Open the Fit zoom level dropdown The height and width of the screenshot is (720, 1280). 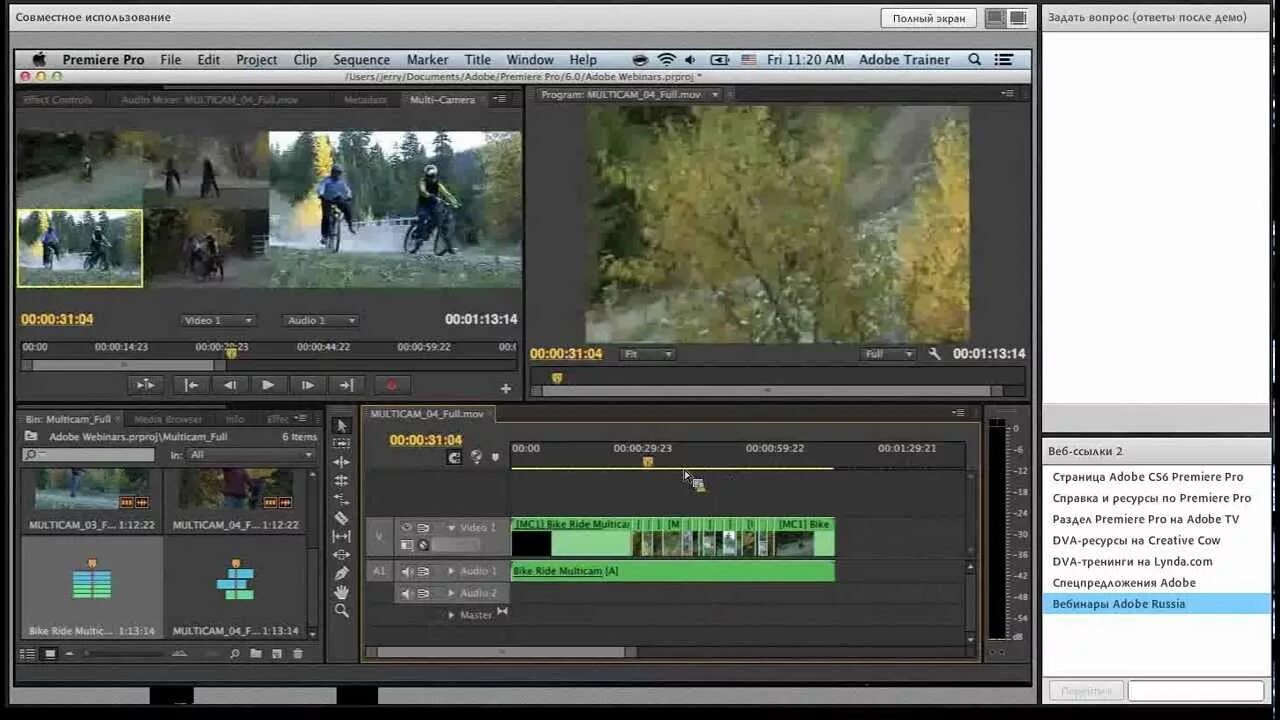[x=647, y=354]
